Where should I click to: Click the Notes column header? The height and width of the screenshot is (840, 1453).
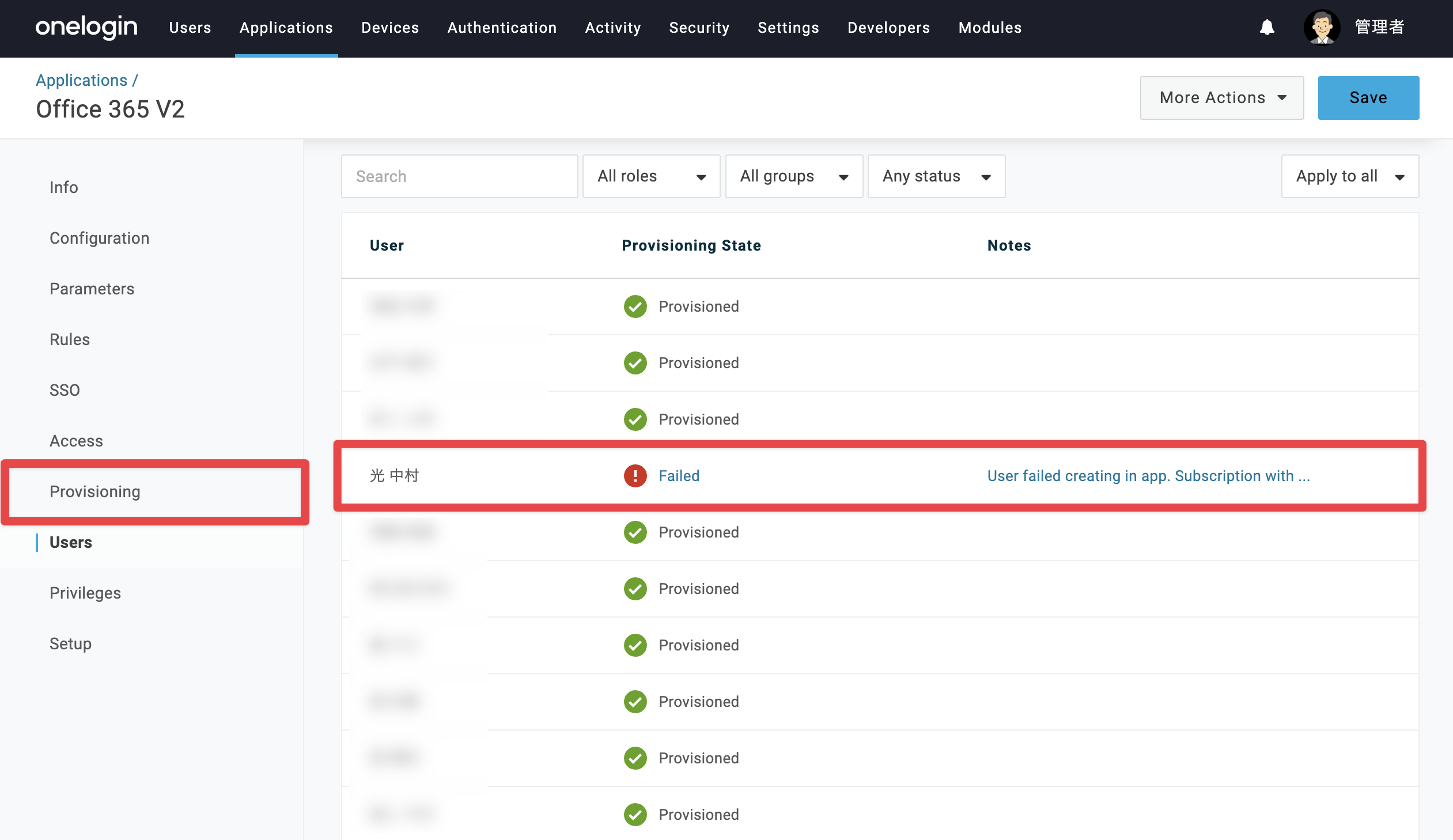[x=1008, y=245]
